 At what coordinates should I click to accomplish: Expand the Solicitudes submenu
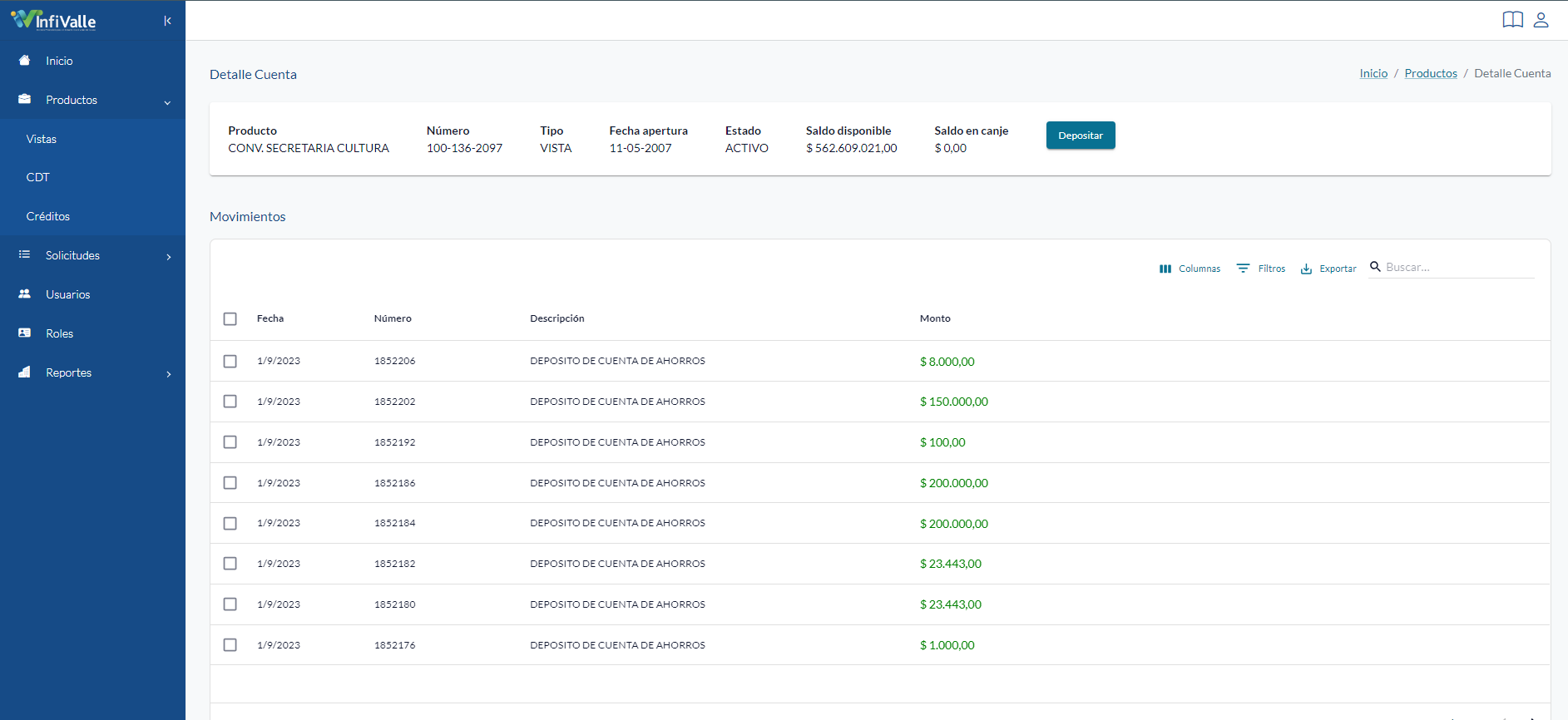click(169, 257)
